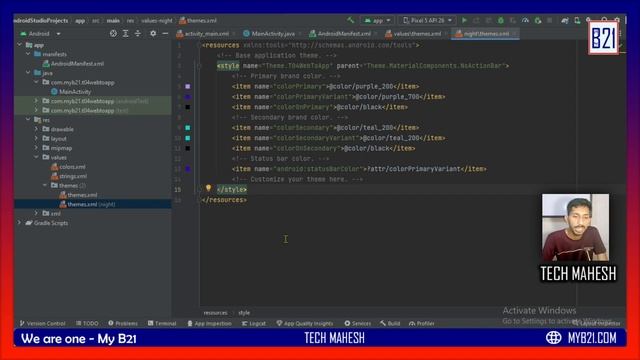This screenshot has height=360, width=640.
Task: Open the Profile app gauge icon
Action: pos(525,20)
